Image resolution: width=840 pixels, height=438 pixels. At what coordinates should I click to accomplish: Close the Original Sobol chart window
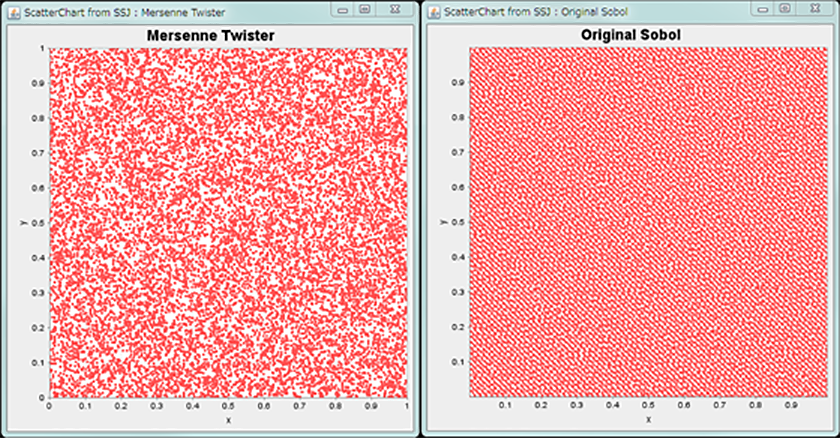(816, 9)
